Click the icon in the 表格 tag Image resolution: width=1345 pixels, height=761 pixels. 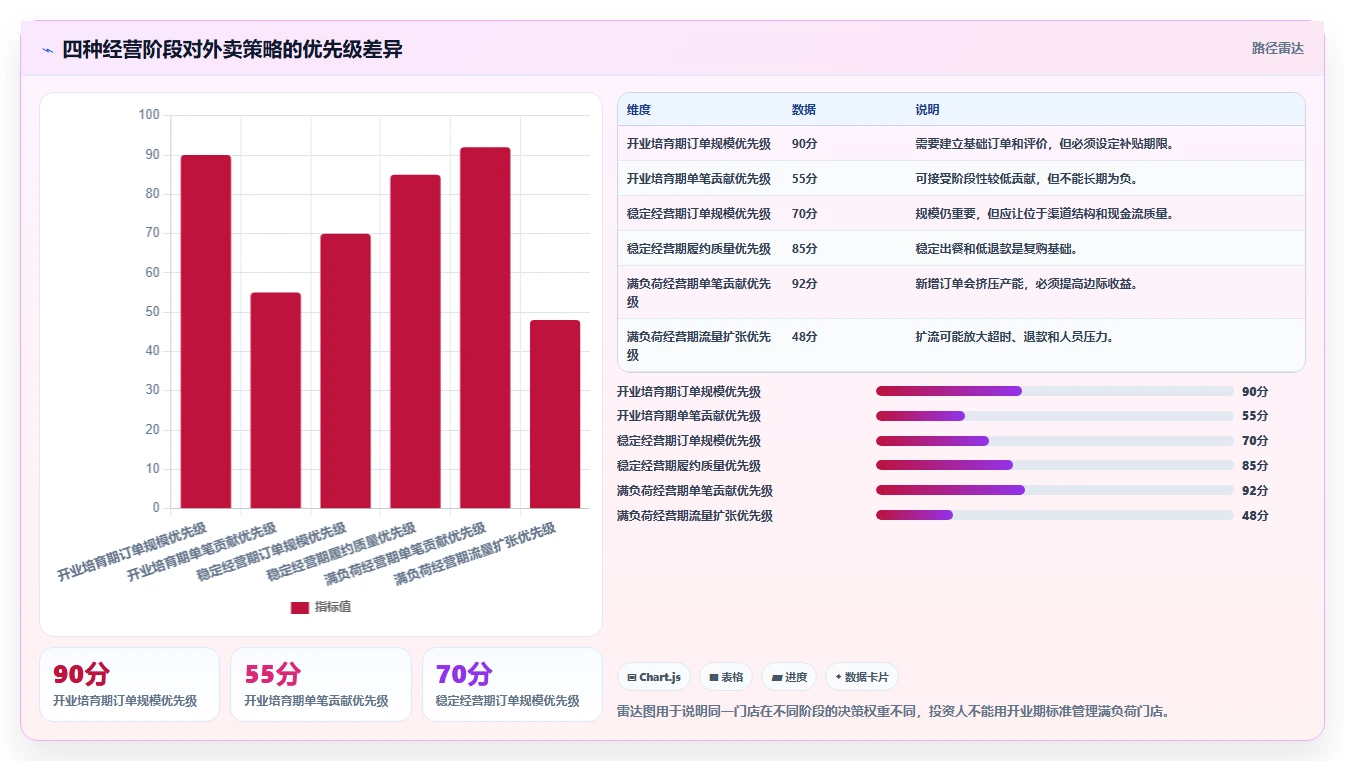[x=714, y=677]
